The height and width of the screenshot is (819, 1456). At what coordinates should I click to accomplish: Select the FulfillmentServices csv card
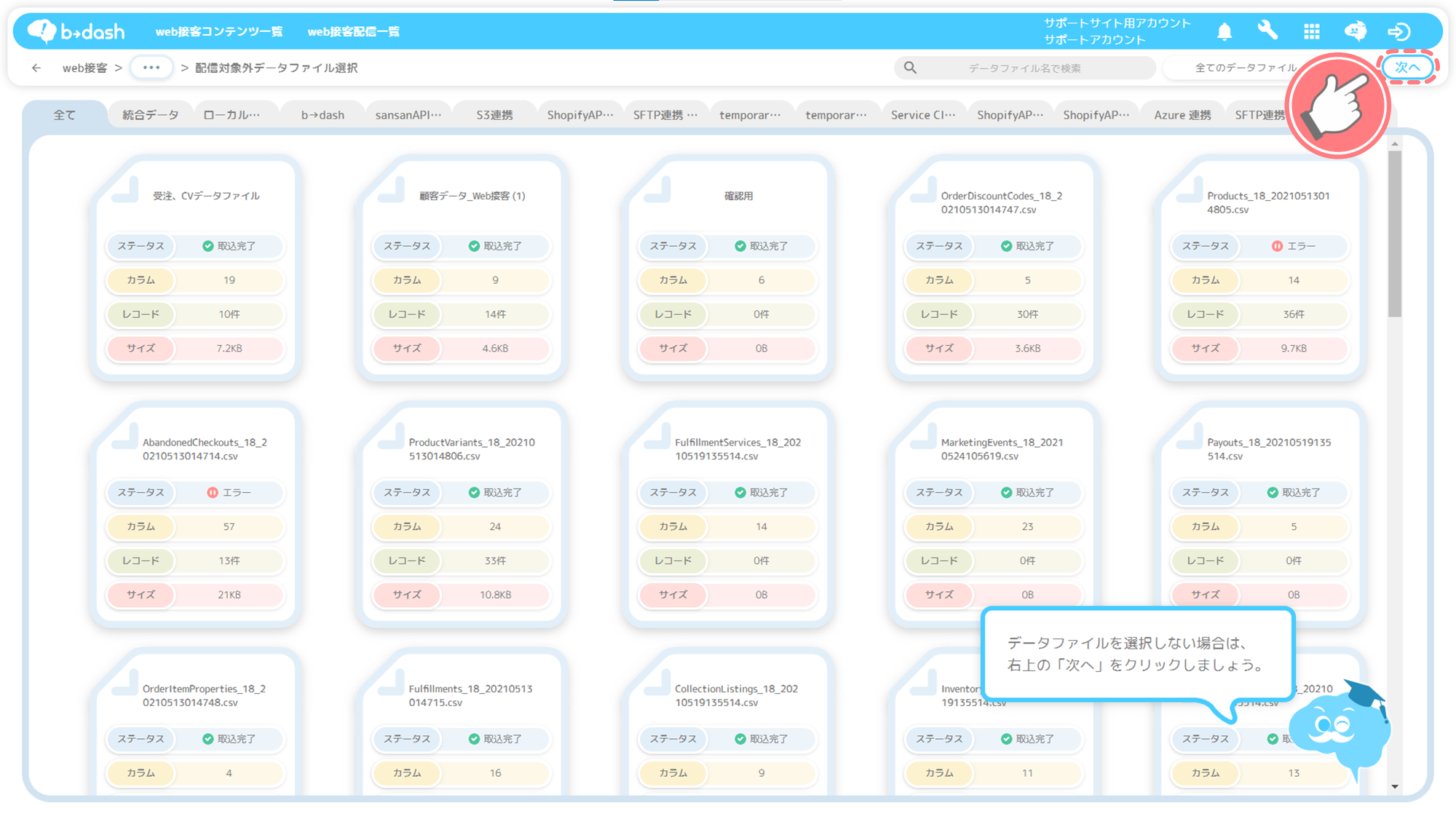click(728, 515)
